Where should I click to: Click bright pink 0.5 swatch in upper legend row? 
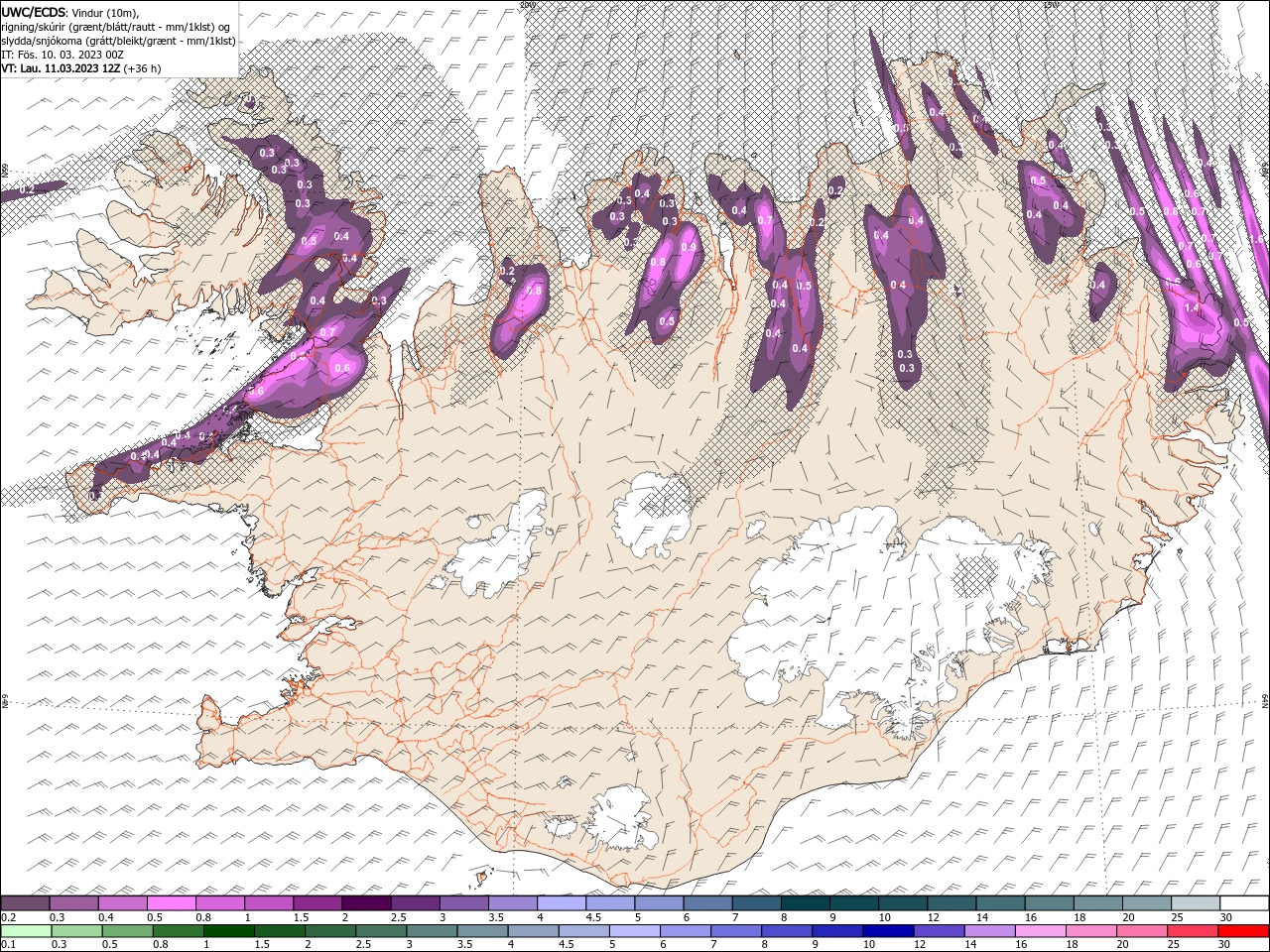coord(171,903)
